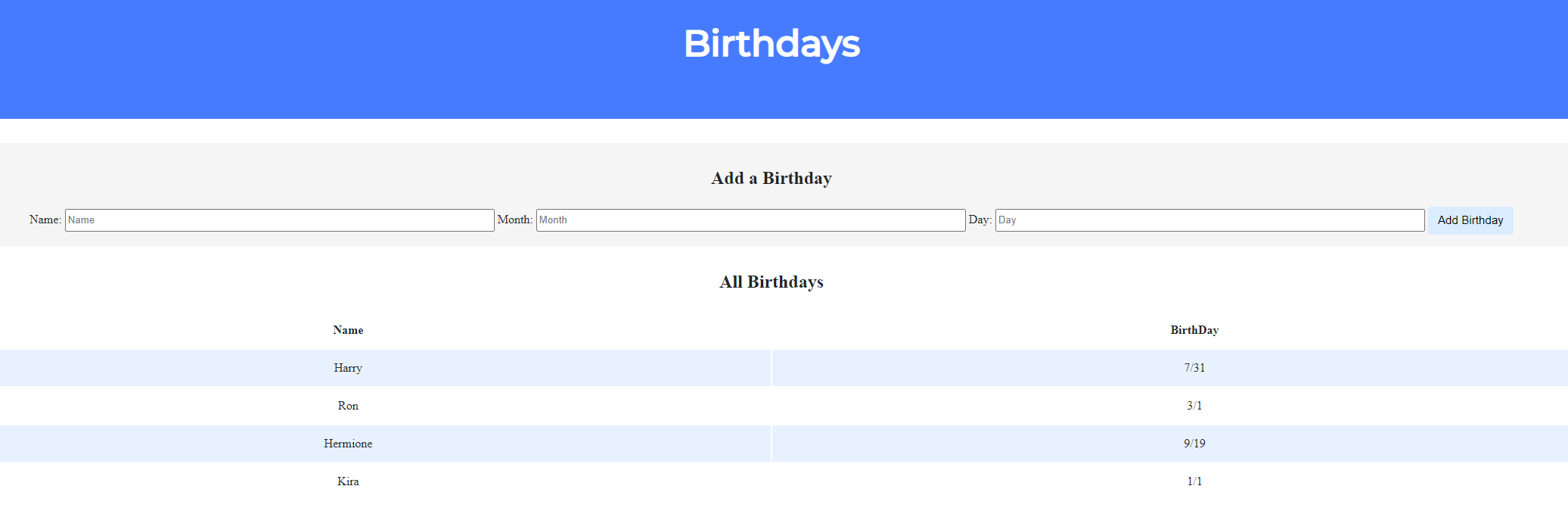Click the BirthDay column header
This screenshot has width=1568, height=514.
coord(1194,330)
